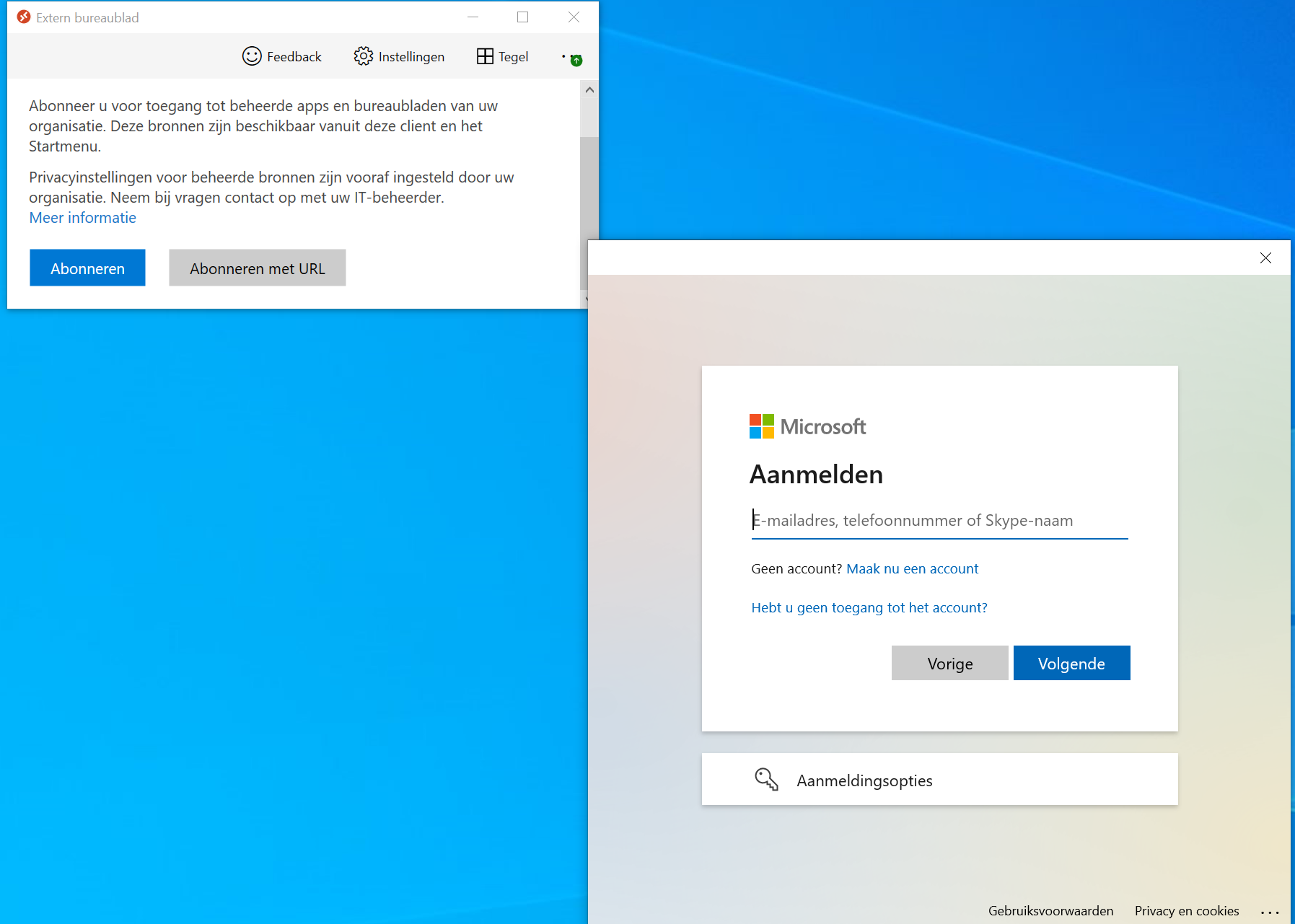Click the Feedback smiley icon
Screen dimensions: 1295x924
click(252, 56)
